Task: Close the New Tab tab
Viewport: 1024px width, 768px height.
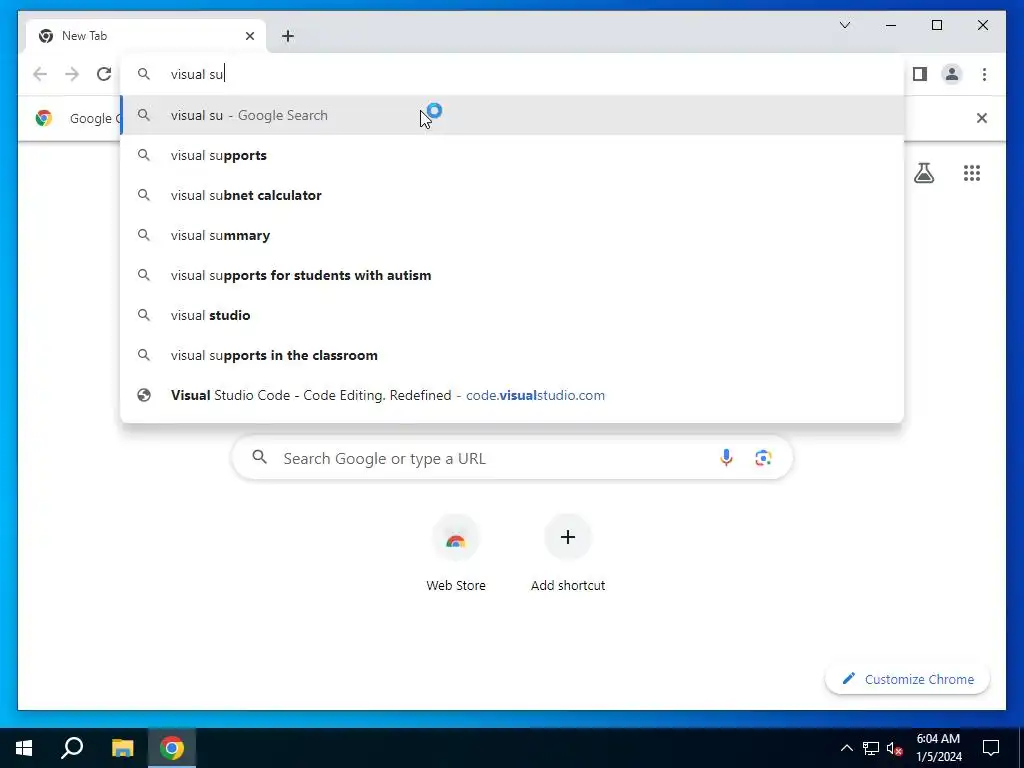Action: point(250,36)
